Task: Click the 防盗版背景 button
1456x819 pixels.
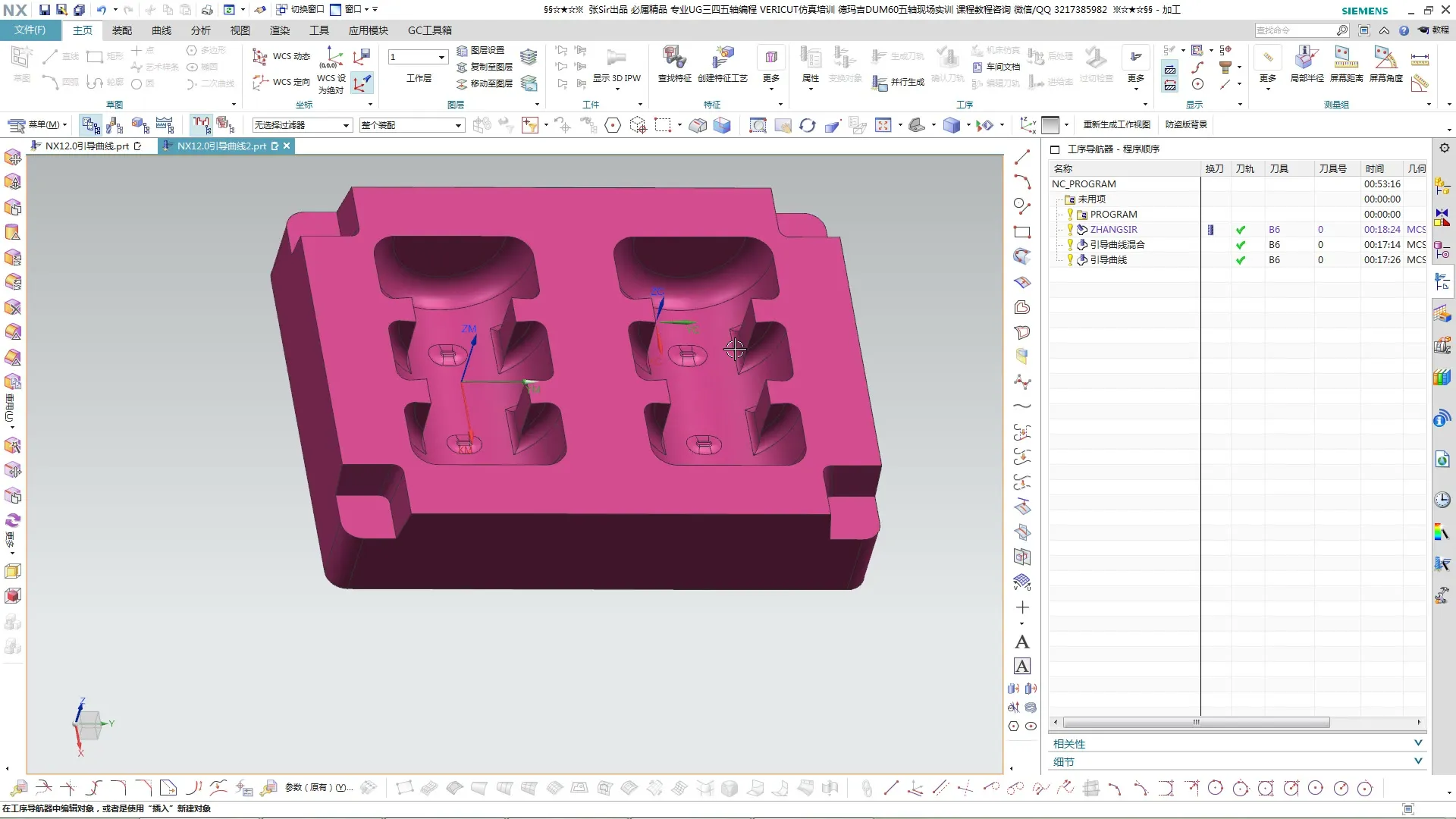Action: point(1186,124)
